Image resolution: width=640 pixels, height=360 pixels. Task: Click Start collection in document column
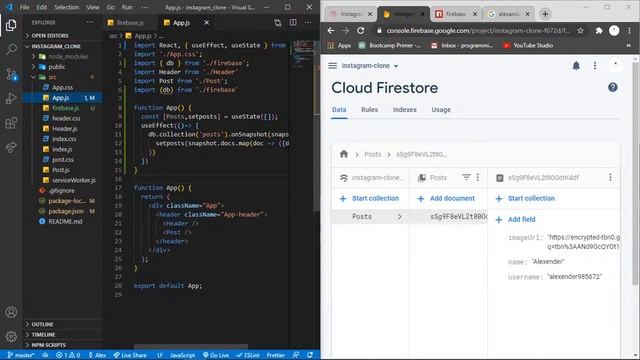point(525,198)
